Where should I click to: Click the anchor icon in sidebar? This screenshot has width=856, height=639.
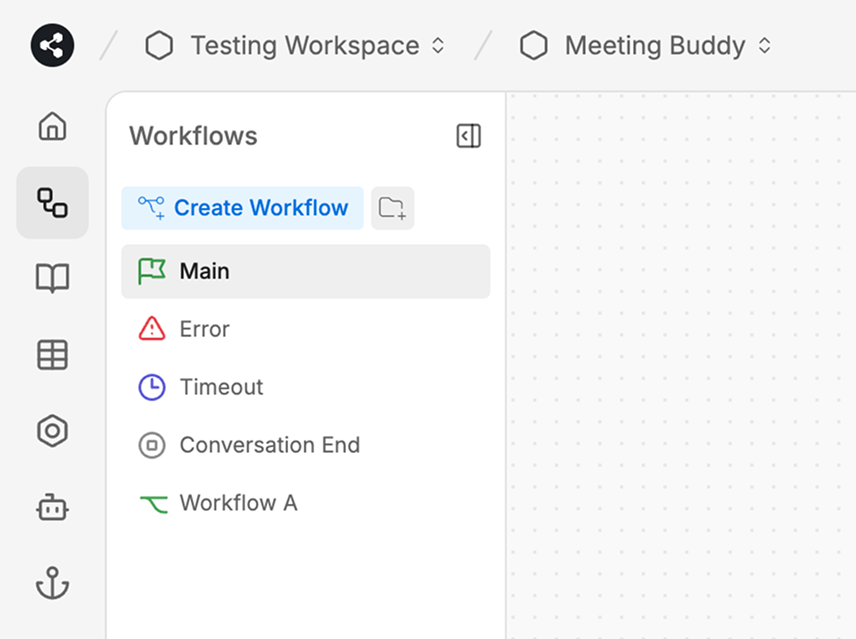click(52, 583)
